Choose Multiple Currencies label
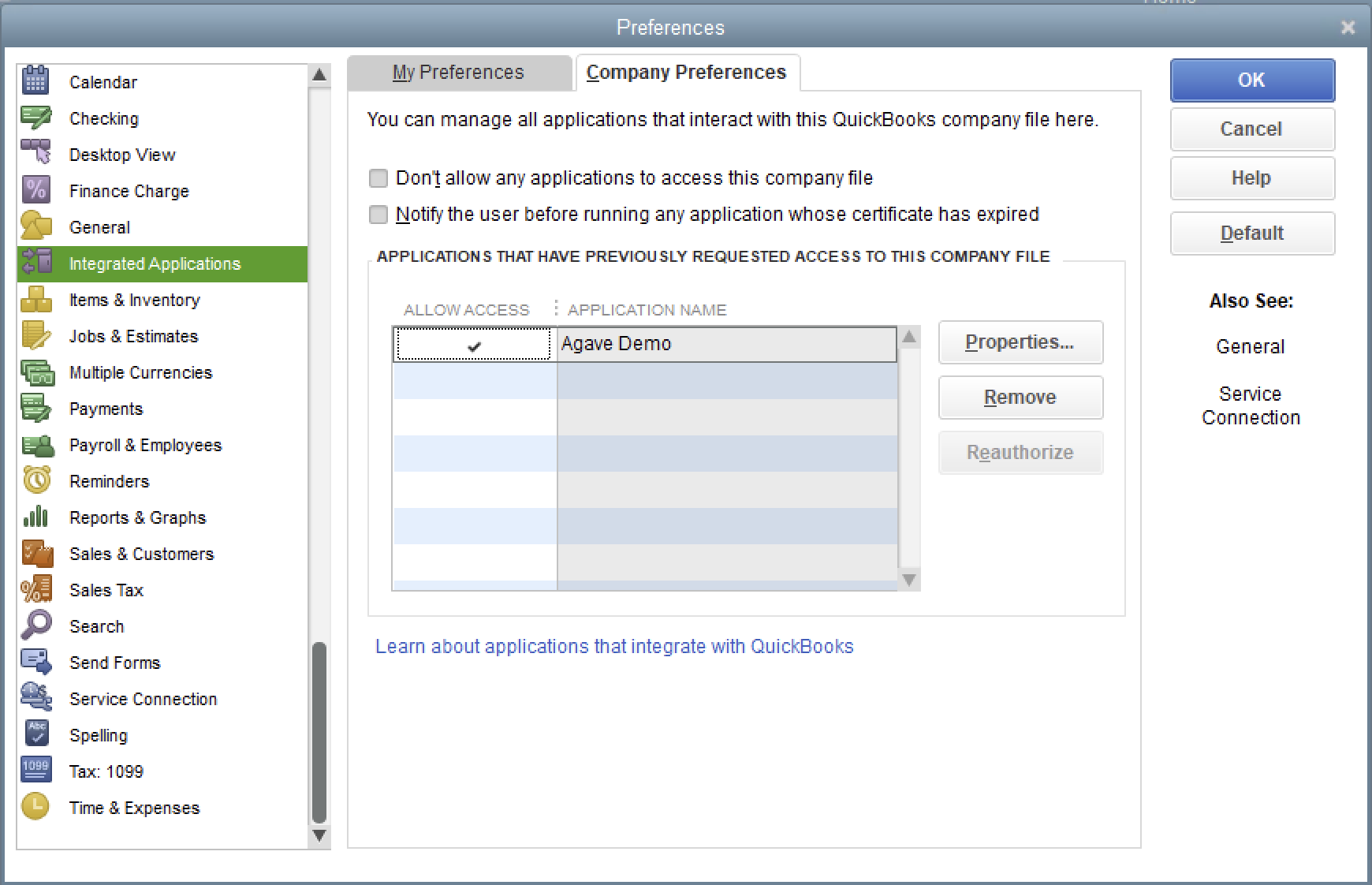The width and height of the screenshot is (1372, 885). (x=141, y=372)
